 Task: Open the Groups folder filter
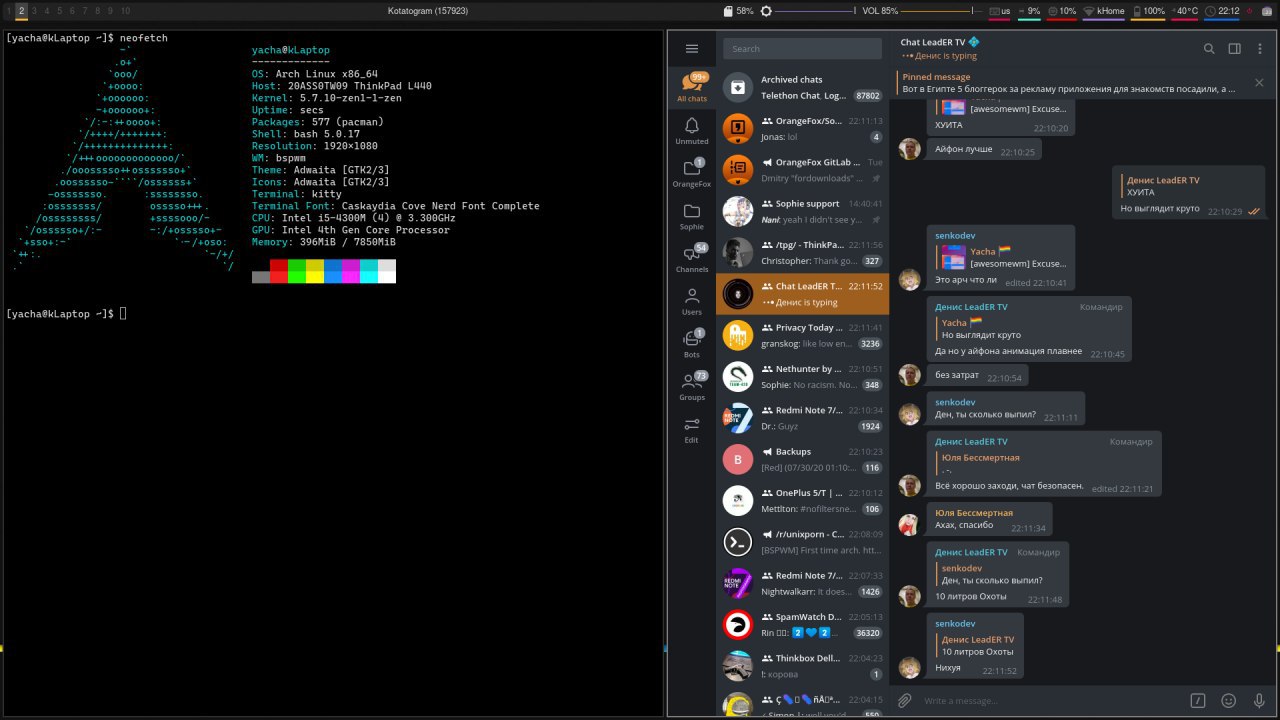tap(691, 385)
